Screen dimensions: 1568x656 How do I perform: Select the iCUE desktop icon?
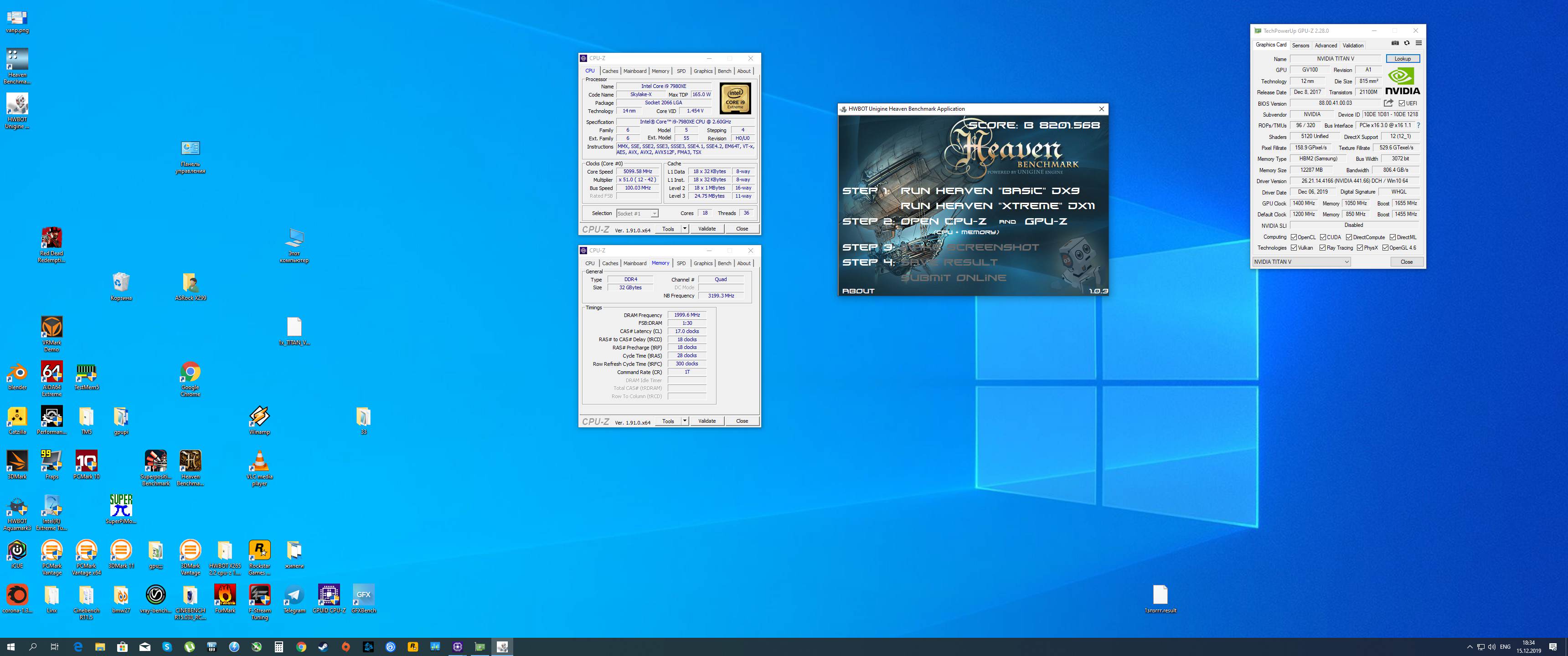pos(17,554)
